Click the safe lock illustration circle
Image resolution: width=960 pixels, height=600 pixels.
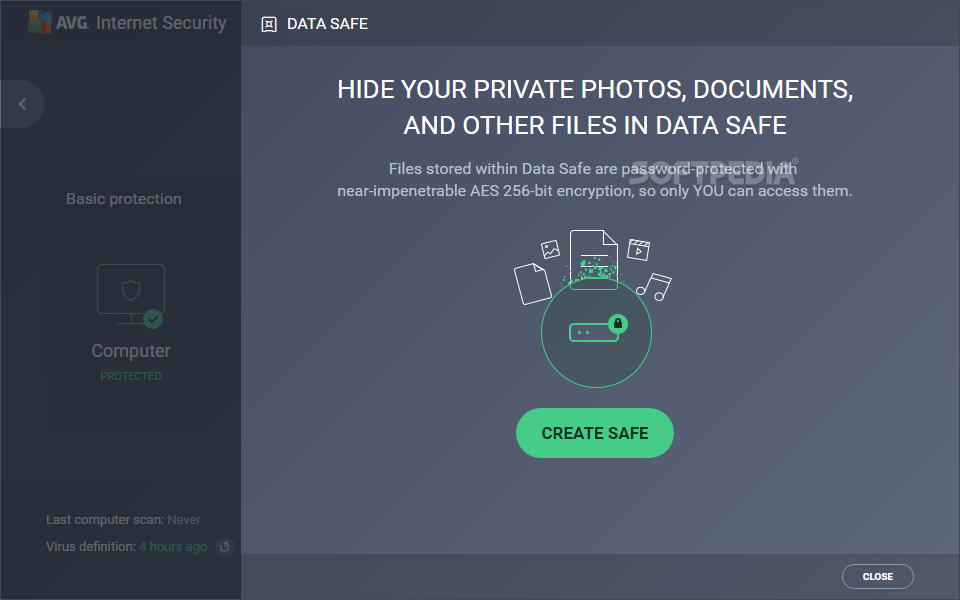point(596,332)
